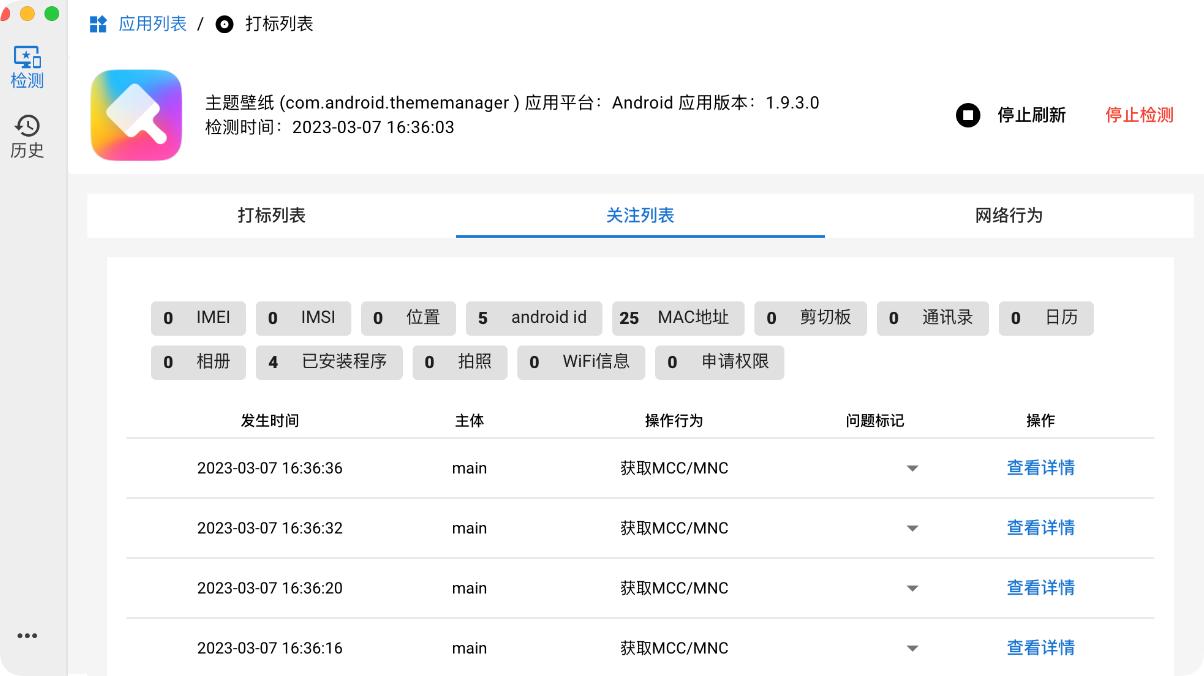Select the android id filter chip
This screenshot has width=1204, height=676.
coord(534,318)
